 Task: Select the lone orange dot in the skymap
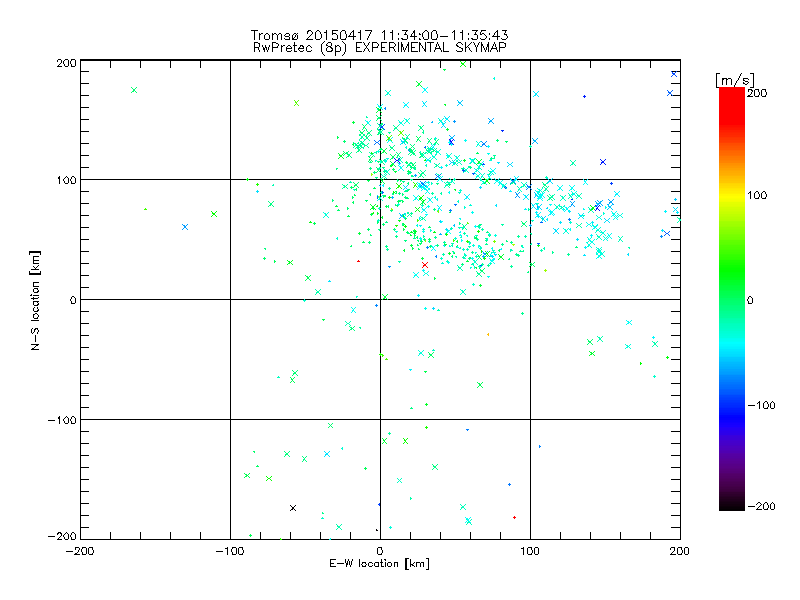[488, 335]
